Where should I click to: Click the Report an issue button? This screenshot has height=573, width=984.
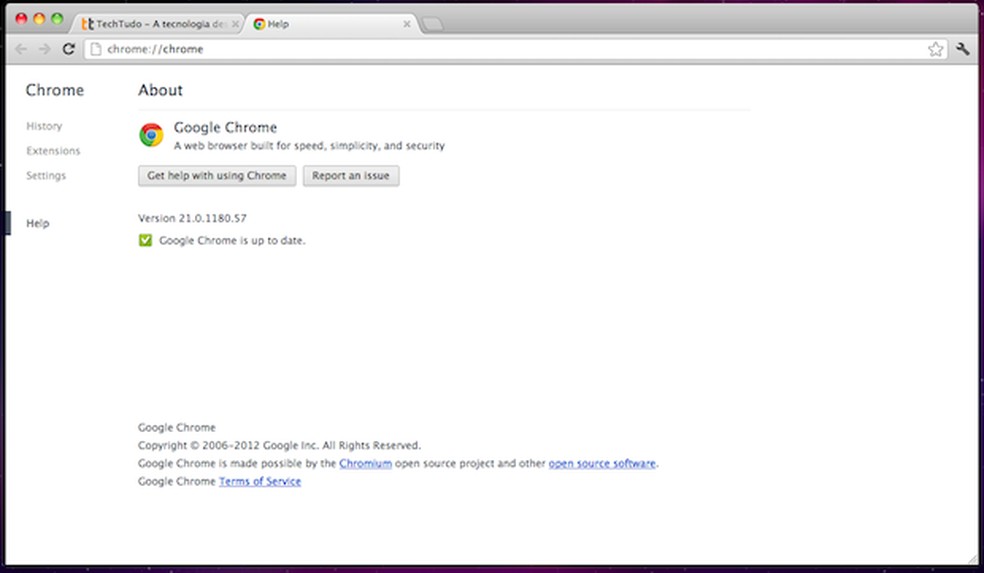[351, 176]
